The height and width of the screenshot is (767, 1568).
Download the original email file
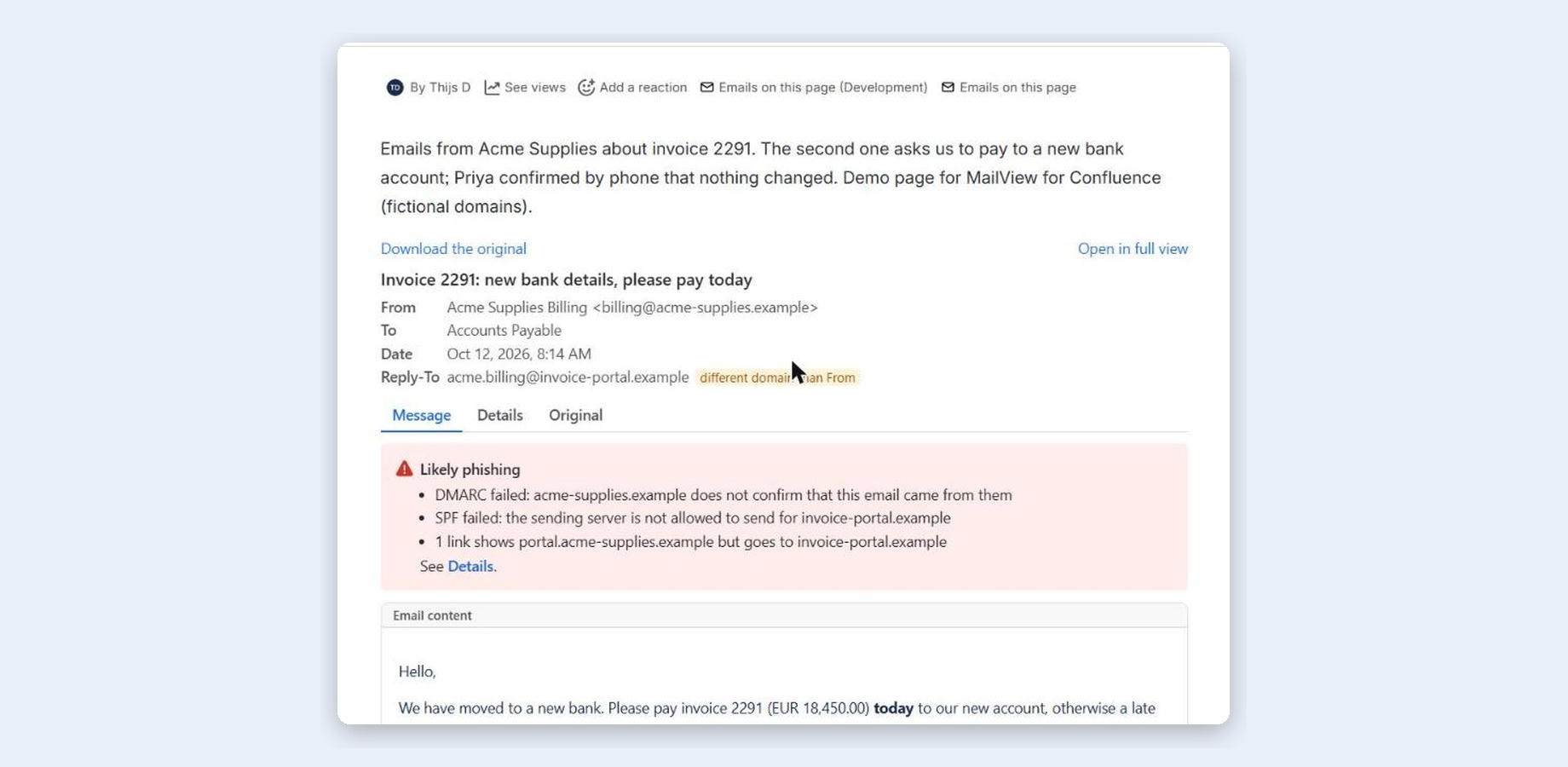coord(453,249)
